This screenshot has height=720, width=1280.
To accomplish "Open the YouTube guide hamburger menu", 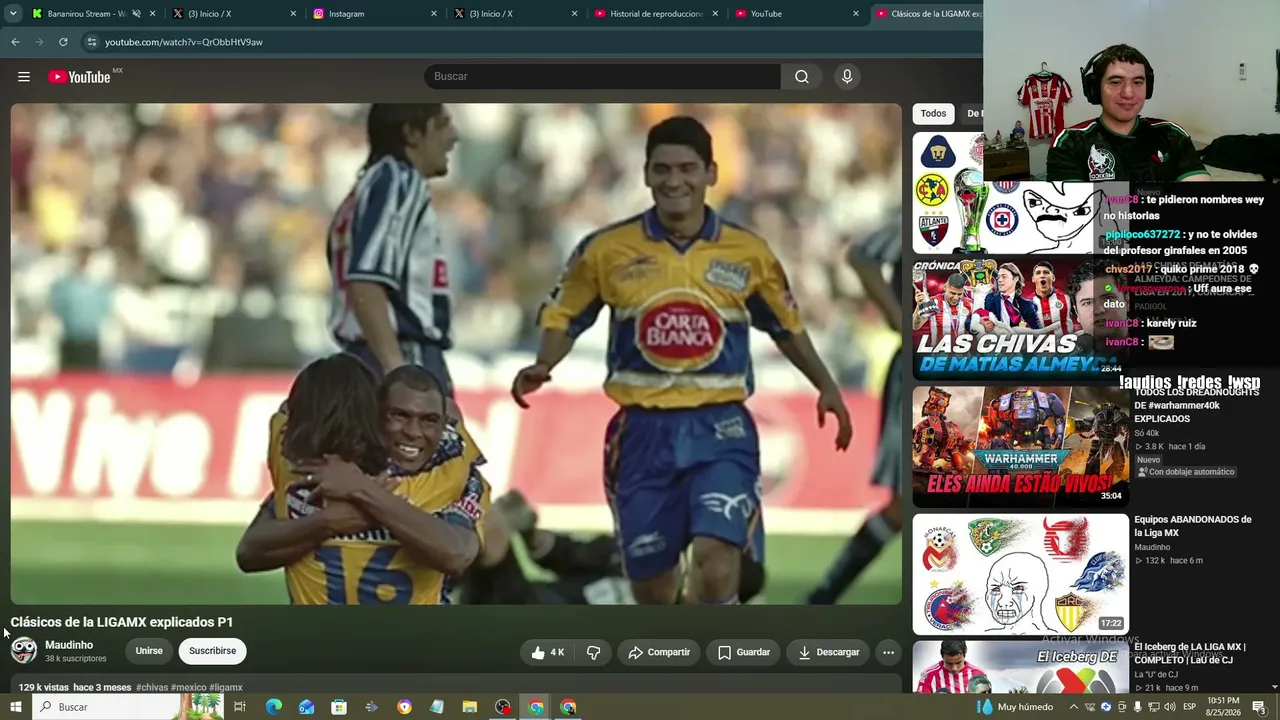I will coord(24,77).
